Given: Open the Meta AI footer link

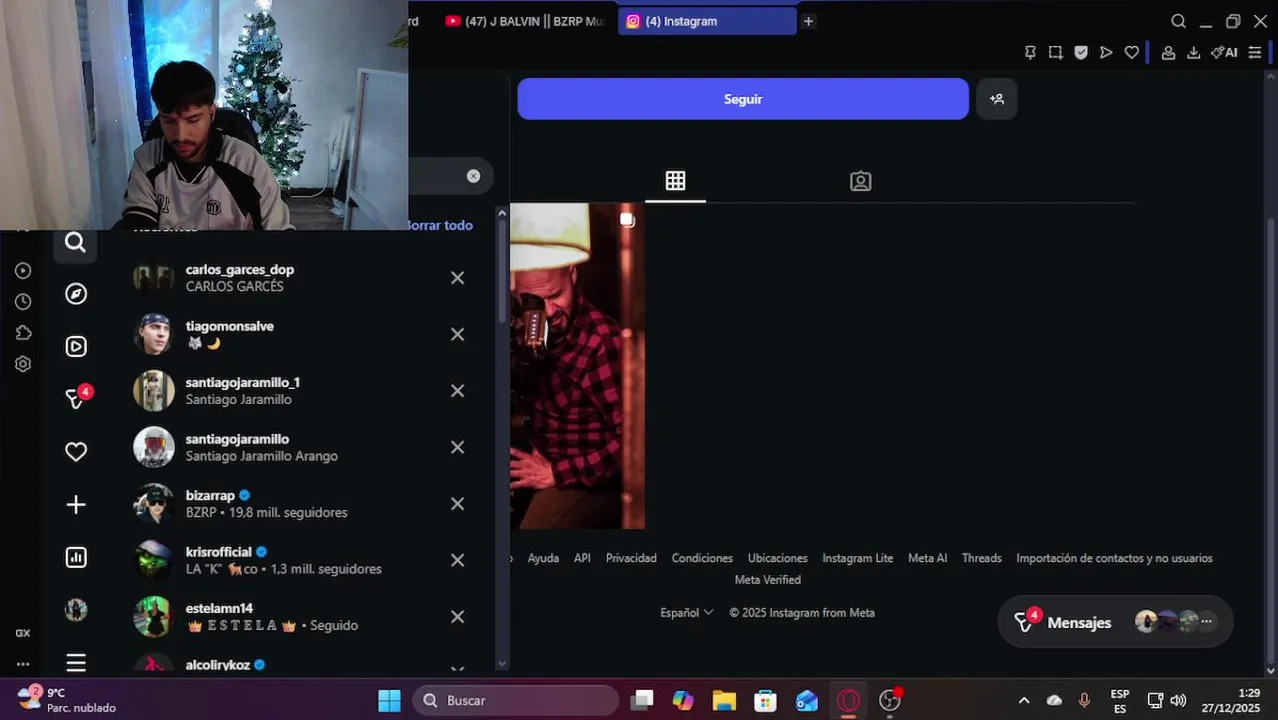Looking at the screenshot, I should pyautogui.click(x=927, y=558).
